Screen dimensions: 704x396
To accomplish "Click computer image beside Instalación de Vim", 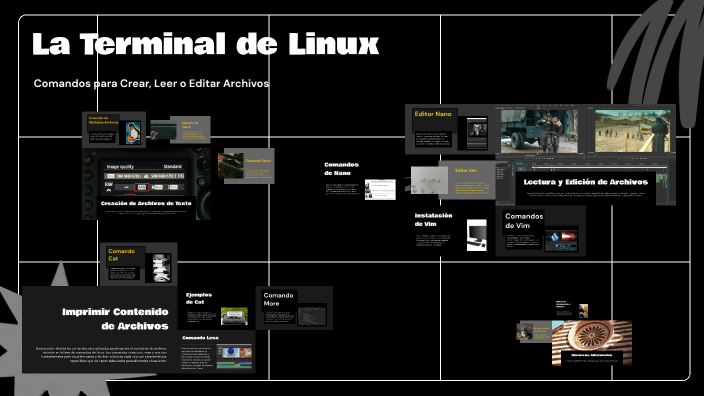I will coord(476,235).
